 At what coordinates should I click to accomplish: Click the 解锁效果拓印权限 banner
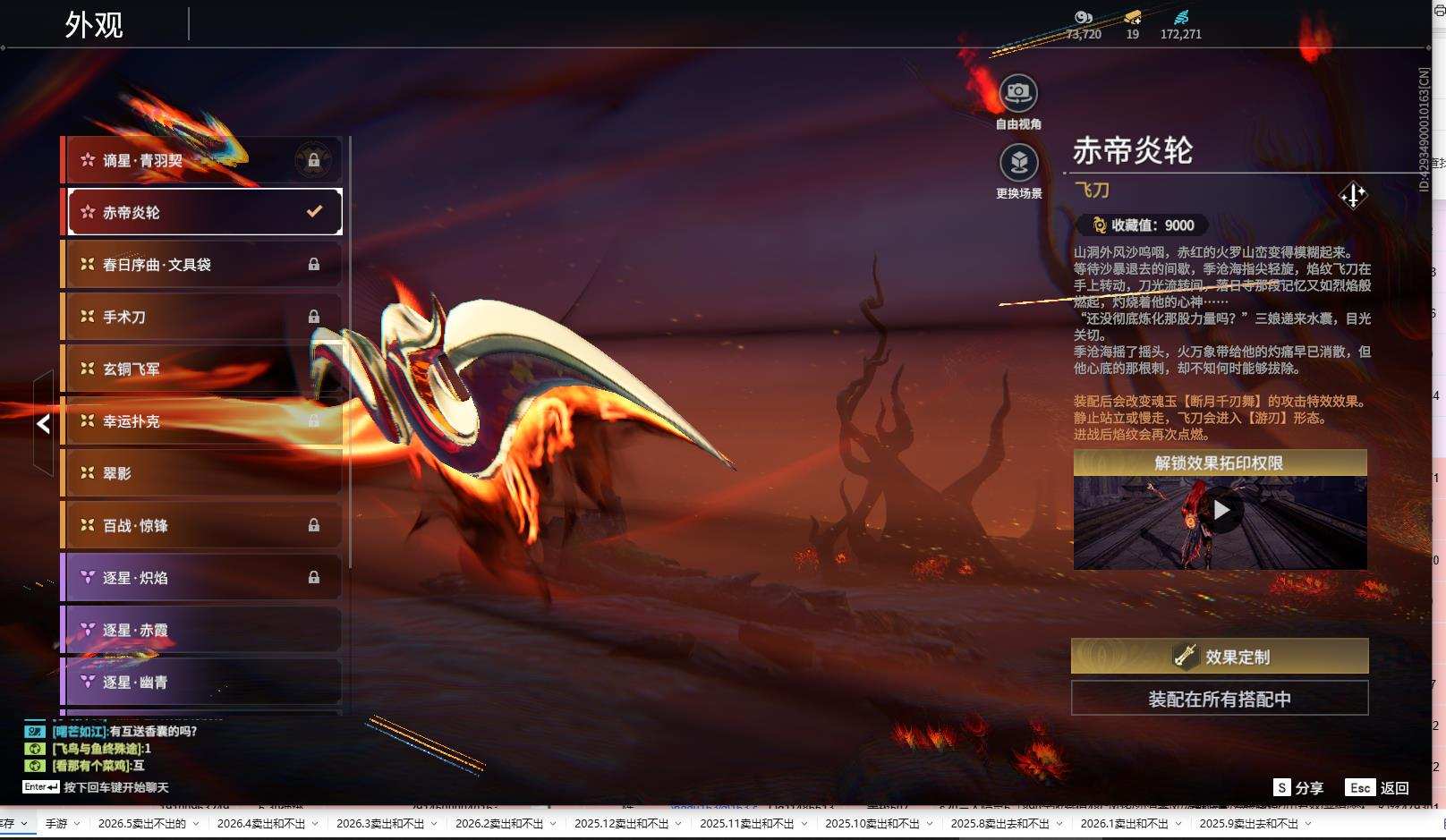click(x=1220, y=462)
